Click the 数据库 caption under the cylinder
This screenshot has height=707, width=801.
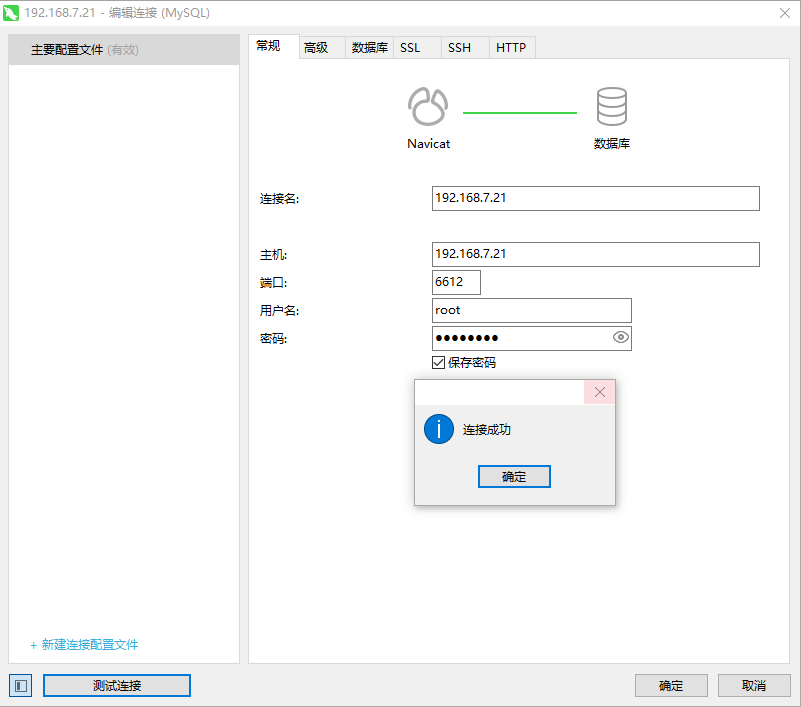click(612, 144)
